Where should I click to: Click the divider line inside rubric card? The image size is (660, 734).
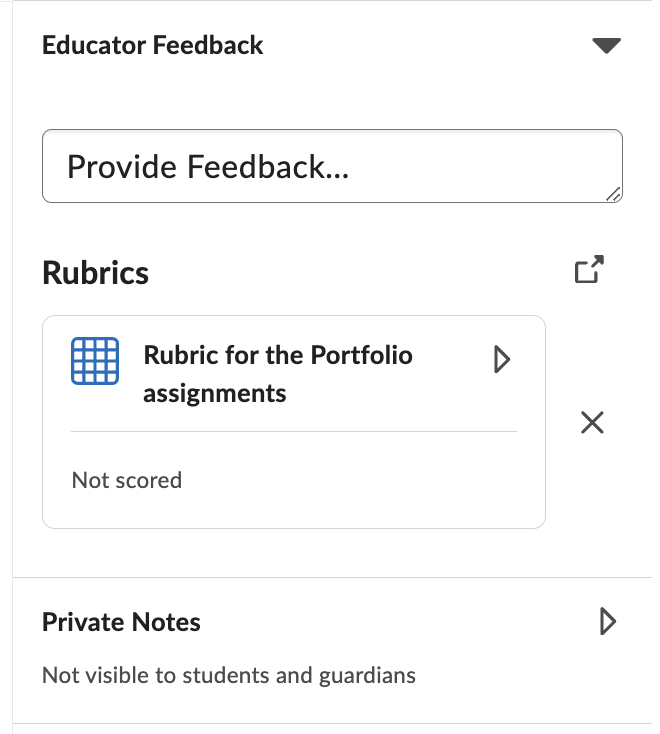click(x=294, y=432)
